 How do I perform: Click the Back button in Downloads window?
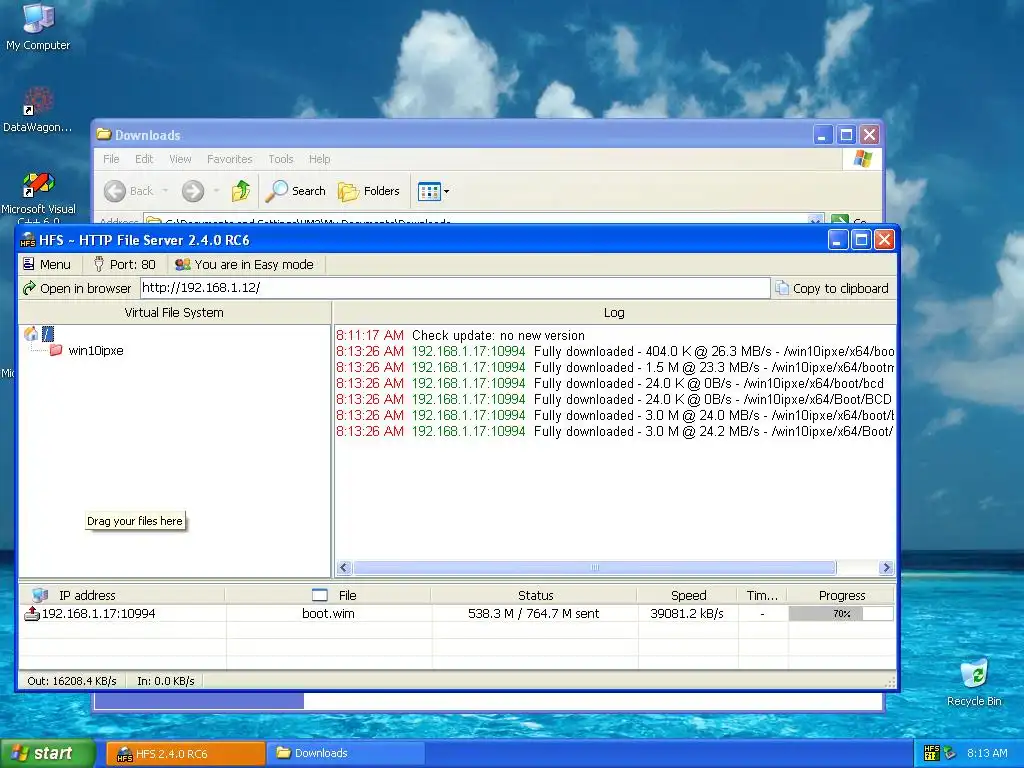129,191
